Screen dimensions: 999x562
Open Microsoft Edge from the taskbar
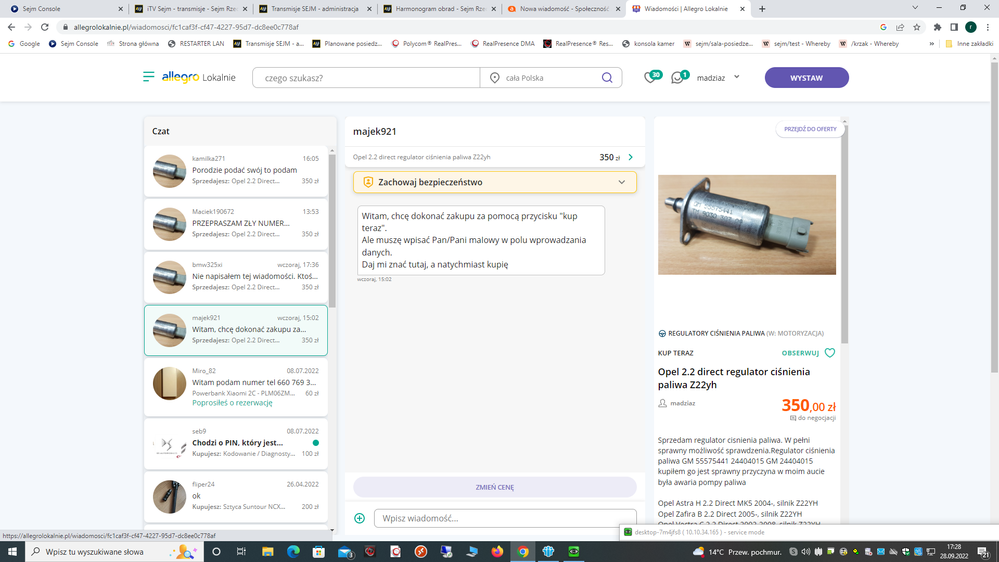tap(293, 552)
